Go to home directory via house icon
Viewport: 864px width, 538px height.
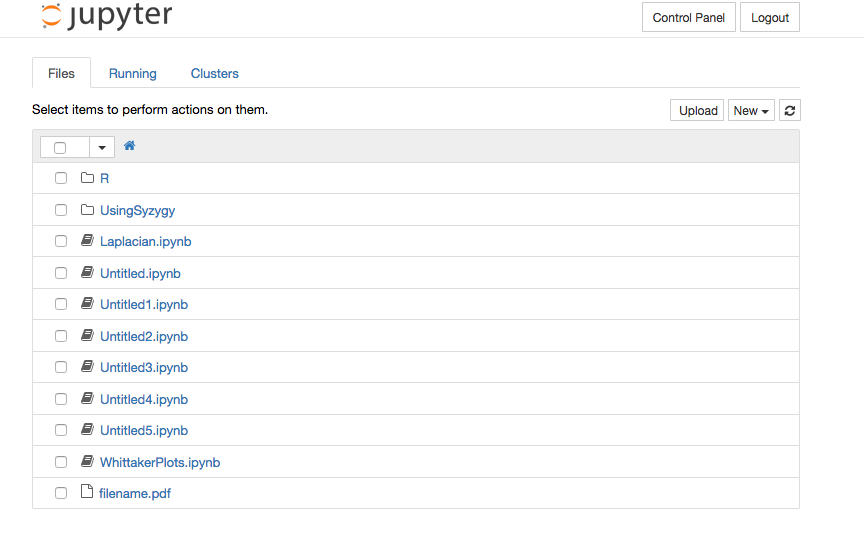[129, 146]
